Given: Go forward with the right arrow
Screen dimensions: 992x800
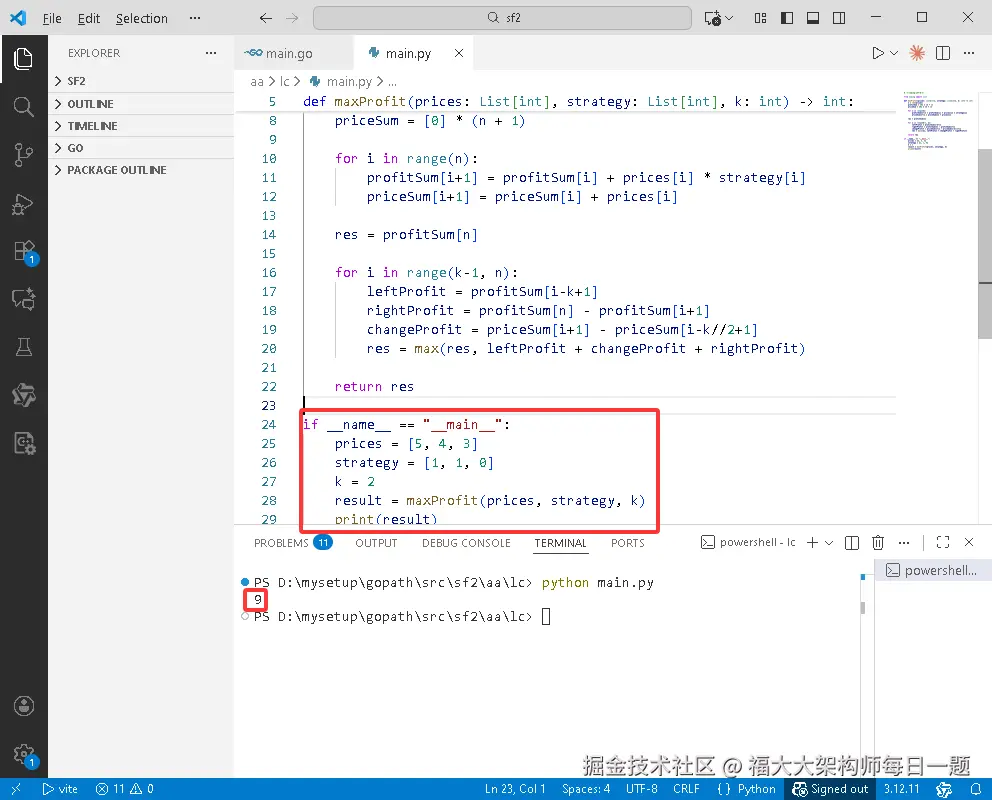Looking at the screenshot, I should 292,18.
